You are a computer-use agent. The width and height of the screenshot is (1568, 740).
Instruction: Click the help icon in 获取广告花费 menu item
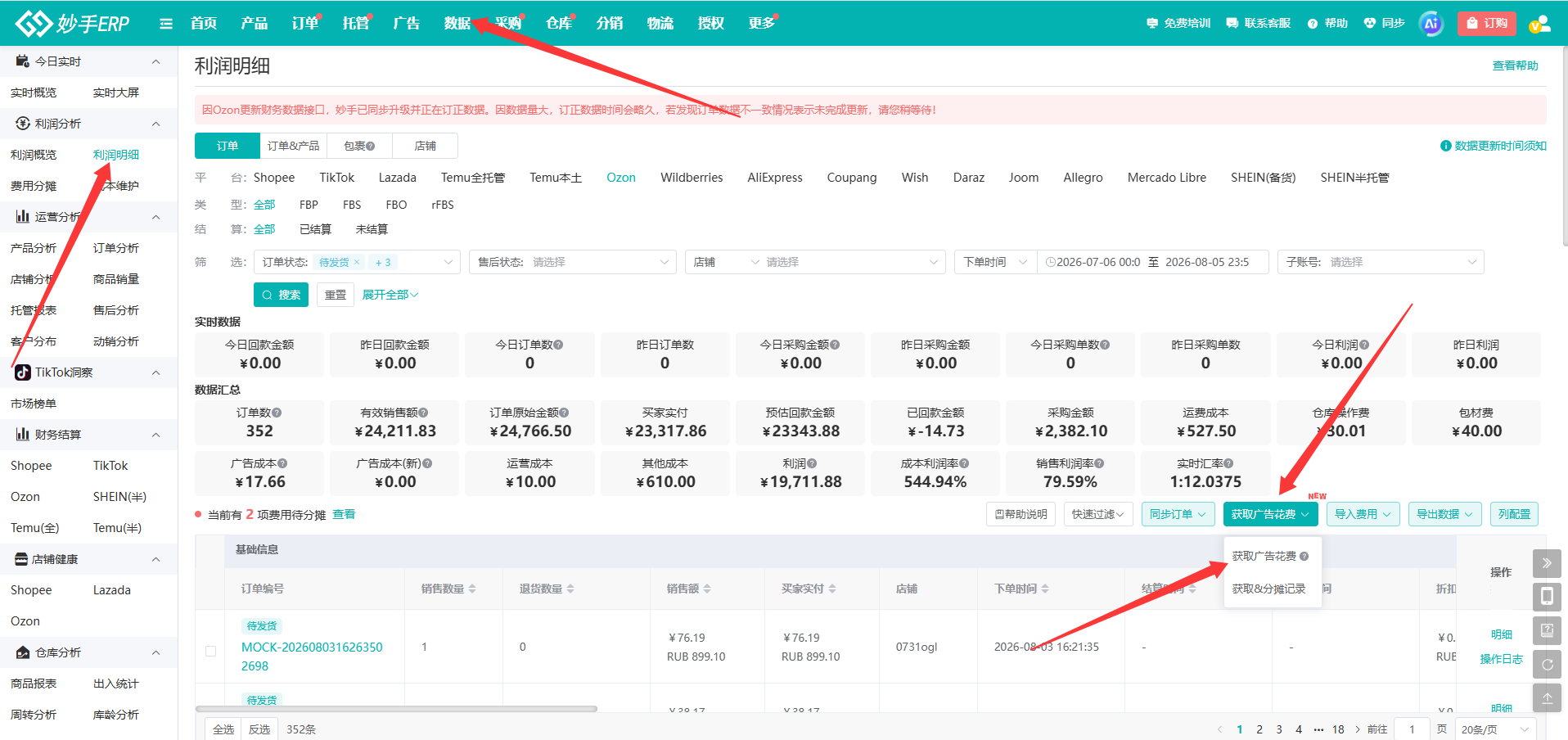(1304, 556)
